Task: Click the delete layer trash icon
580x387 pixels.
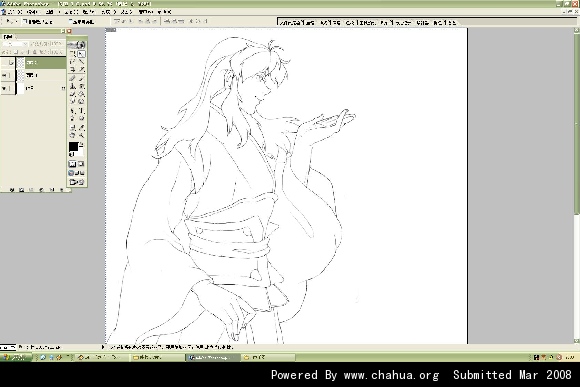Action: pos(61,189)
